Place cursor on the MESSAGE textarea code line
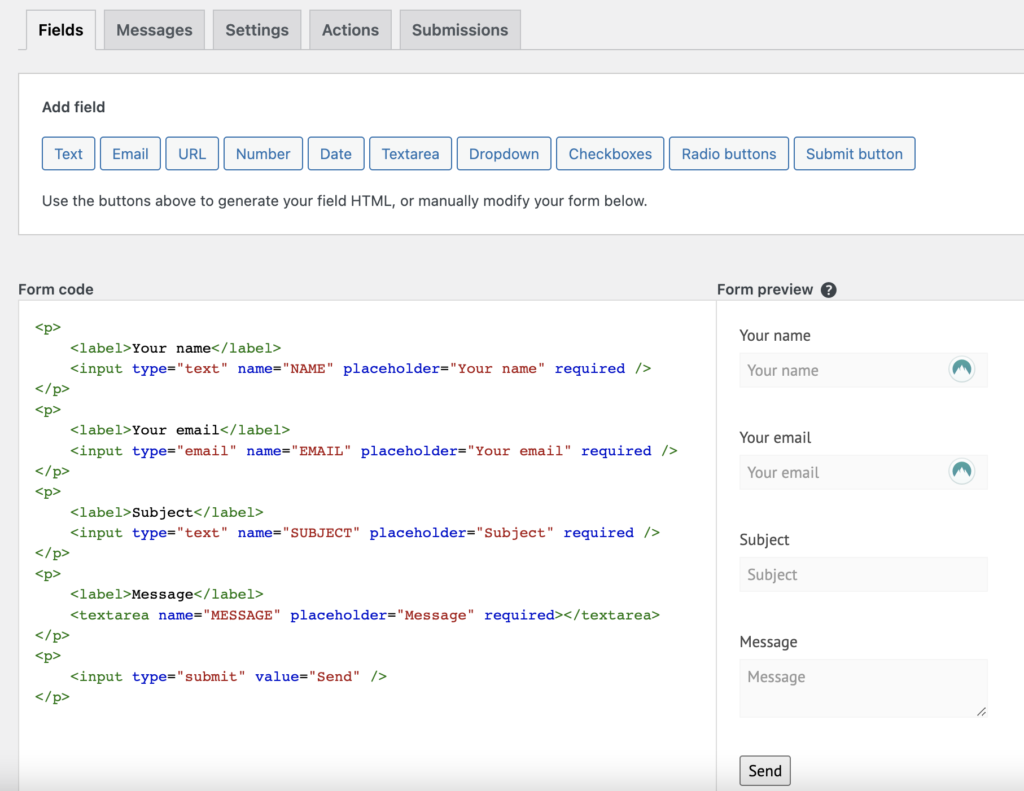1024x791 pixels. [365, 615]
